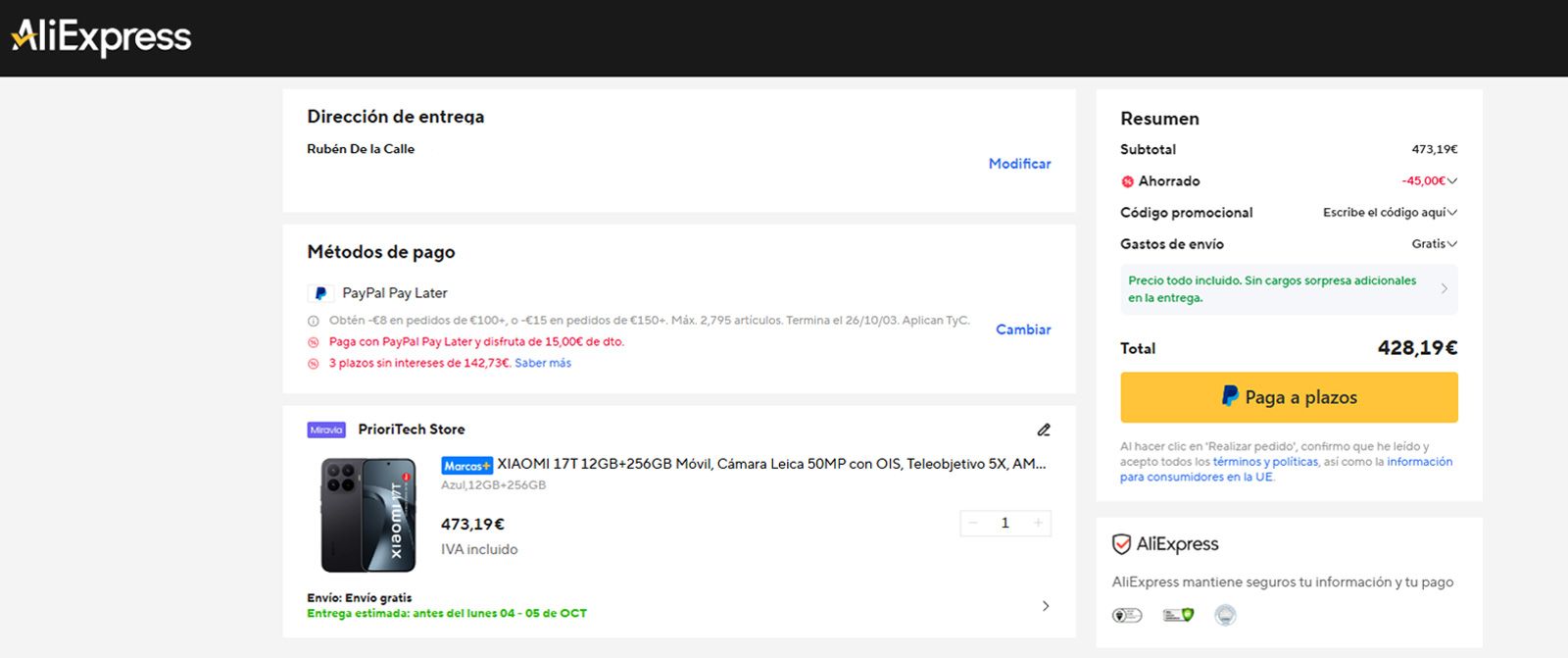Click the Métodos de pago heading
1568x658 pixels.
click(381, 252)
